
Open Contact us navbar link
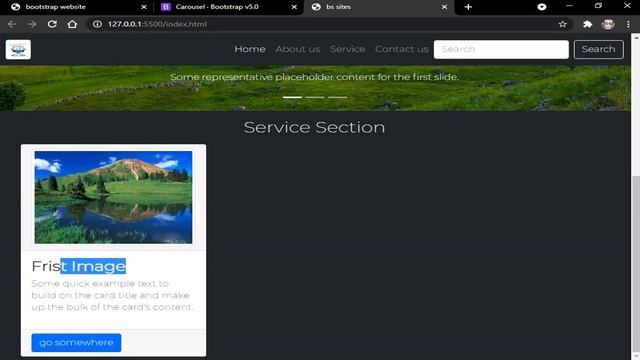coord(402,49)
